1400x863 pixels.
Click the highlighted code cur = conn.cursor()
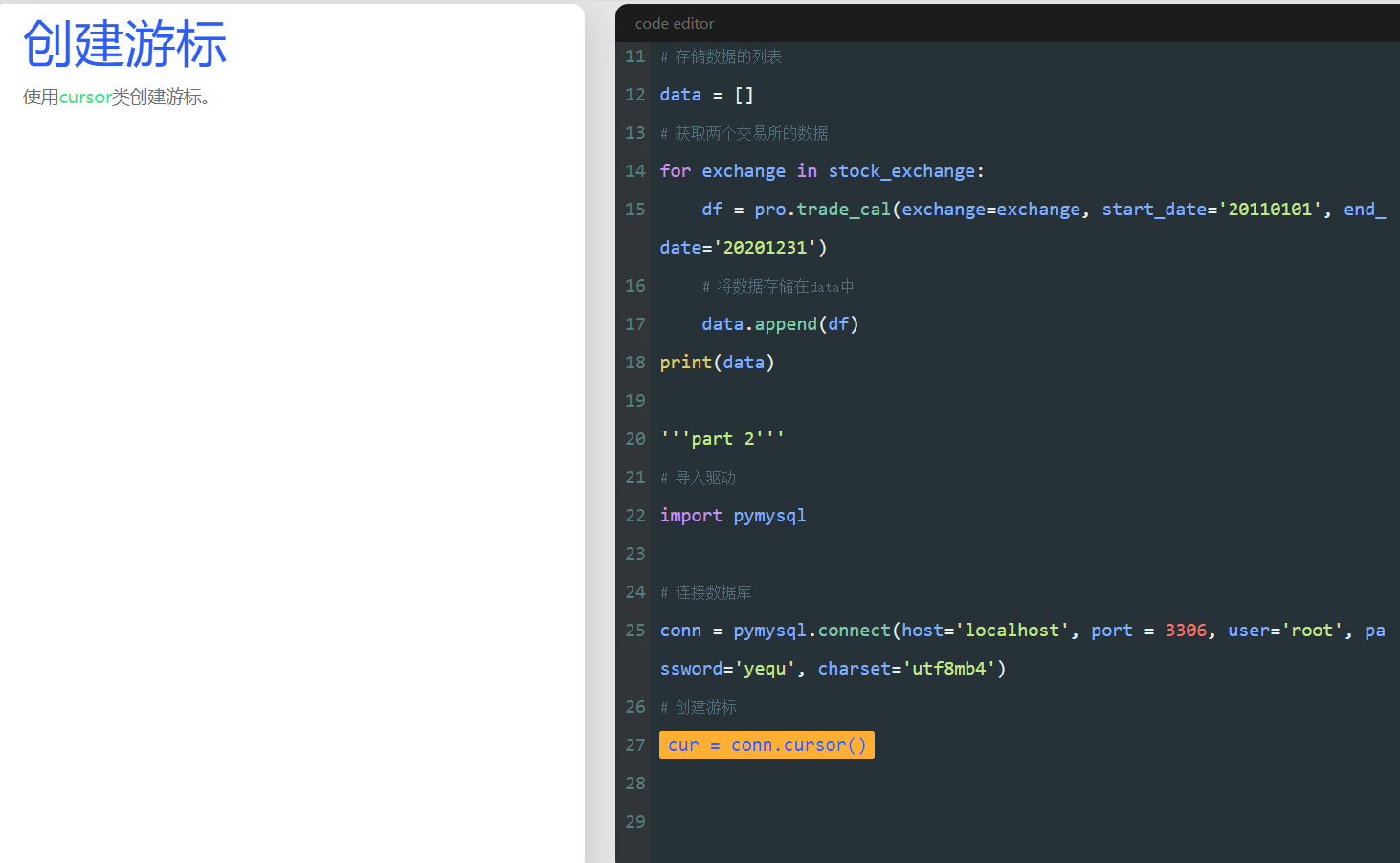(767, 745)
